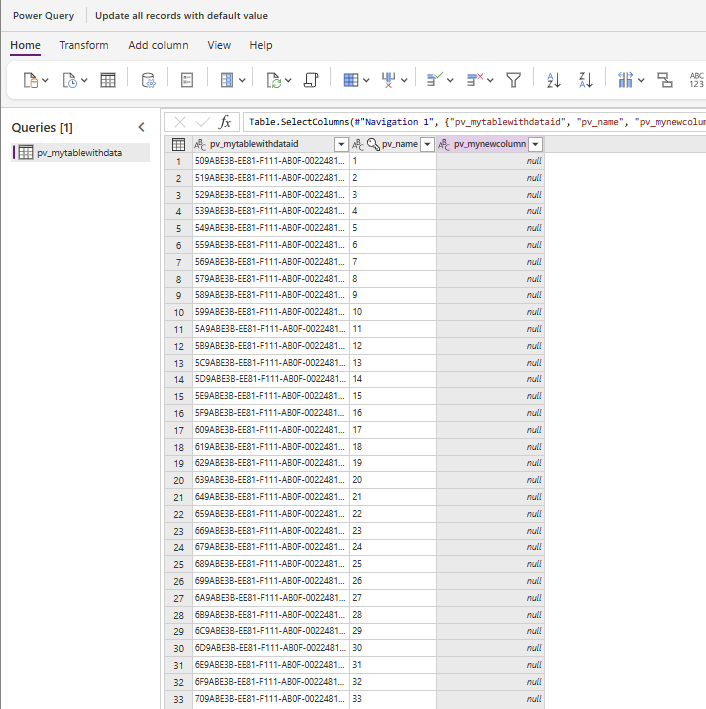Expand the Remove rows dropdown arrow

pos(490,80)
